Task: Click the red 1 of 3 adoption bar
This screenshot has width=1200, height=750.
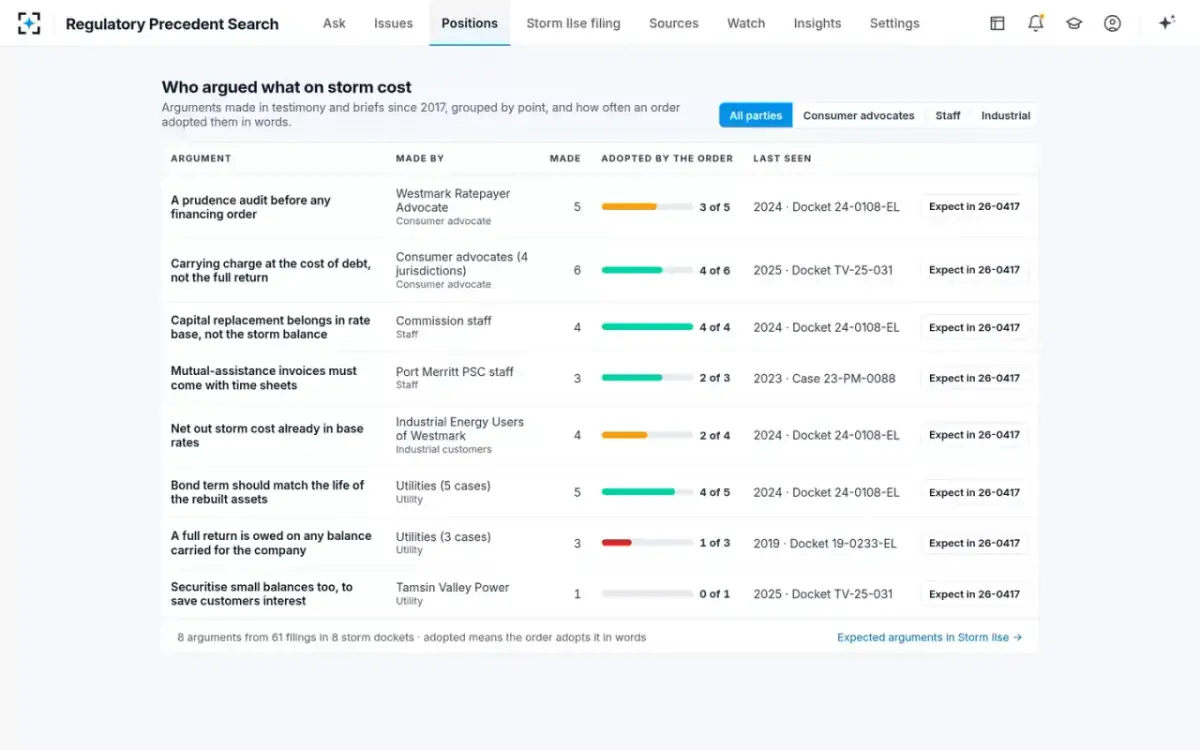Action: click(647, 543)
